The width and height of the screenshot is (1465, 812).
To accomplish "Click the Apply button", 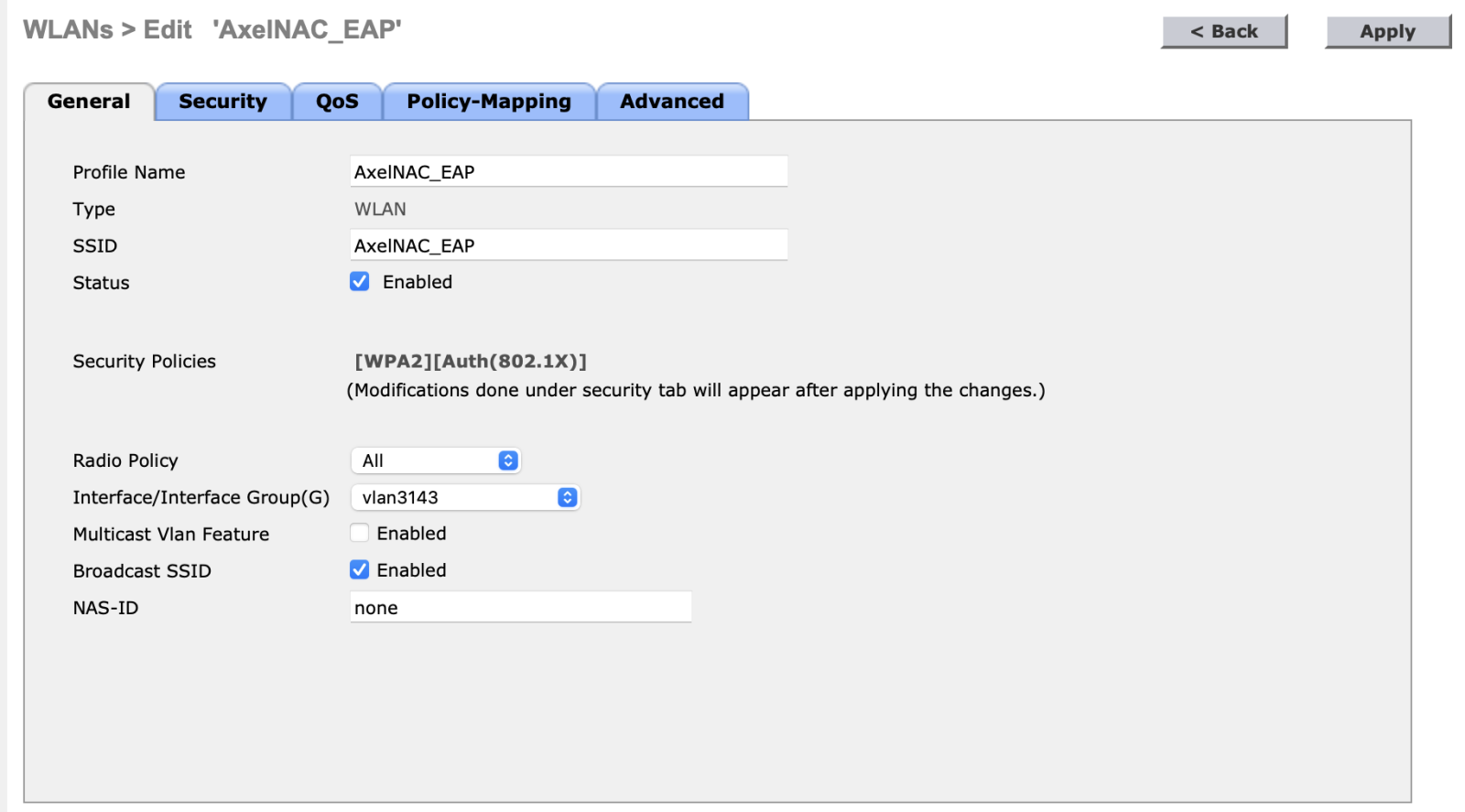I will click(x=1387, y=31).
